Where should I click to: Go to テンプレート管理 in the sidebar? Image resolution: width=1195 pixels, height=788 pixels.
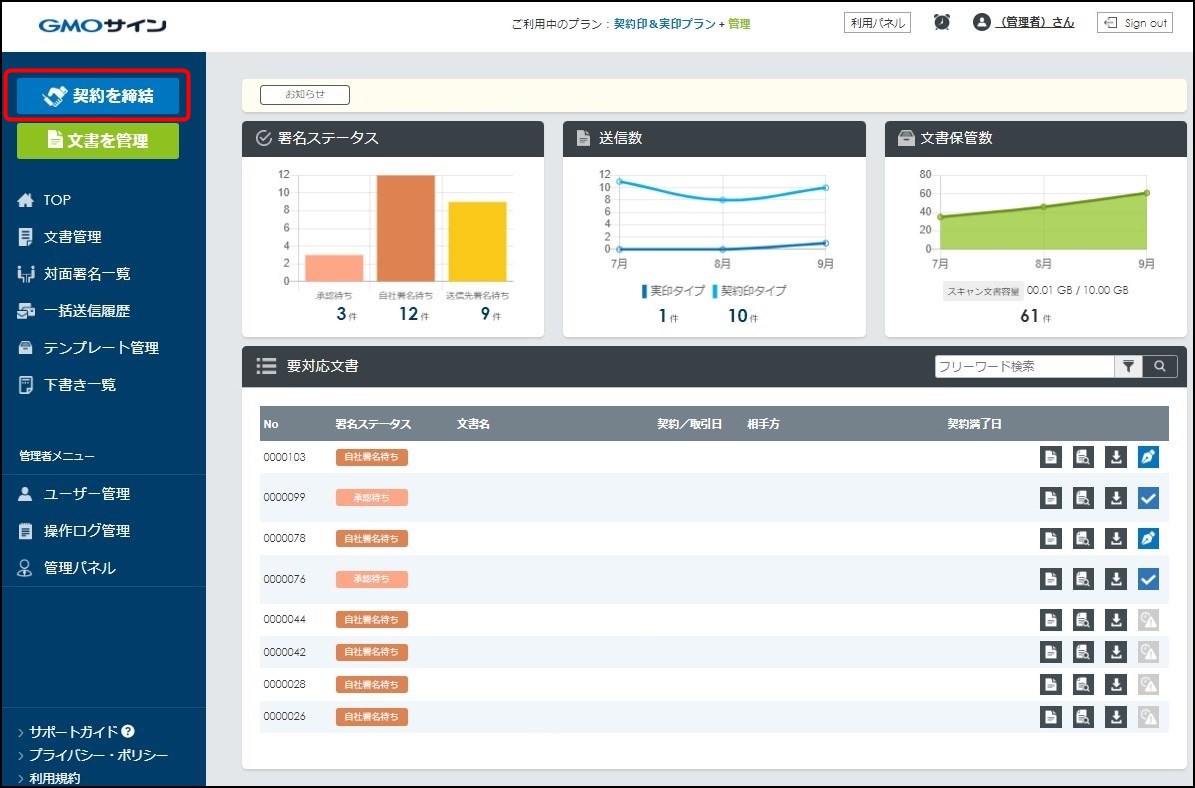pos(100,348)
